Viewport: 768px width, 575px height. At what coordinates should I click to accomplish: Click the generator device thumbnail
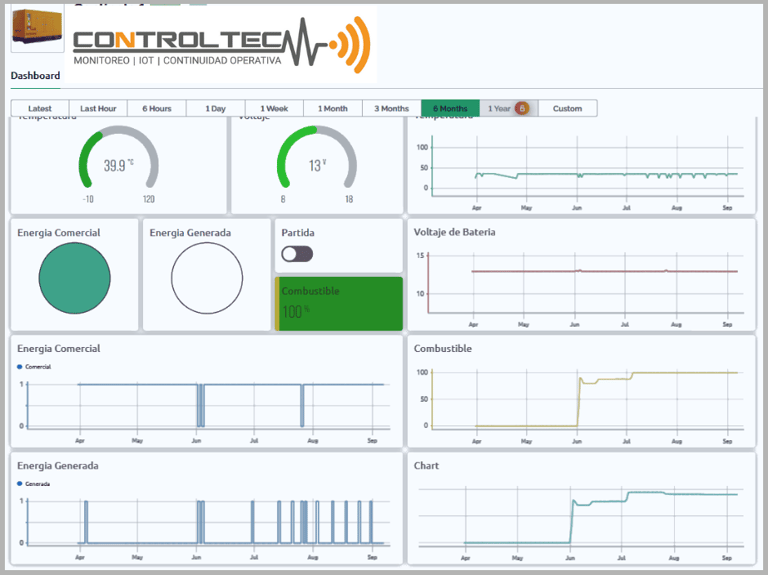coord(38,27)
